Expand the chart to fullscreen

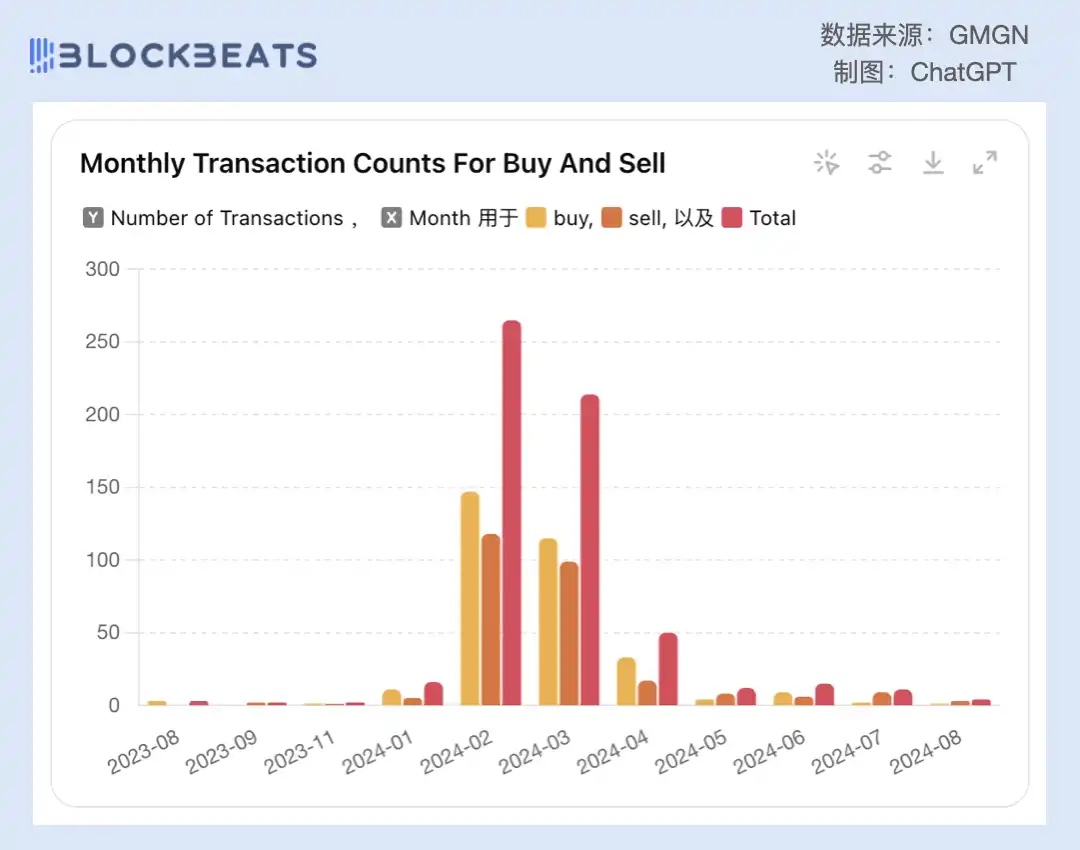point(985,163)
